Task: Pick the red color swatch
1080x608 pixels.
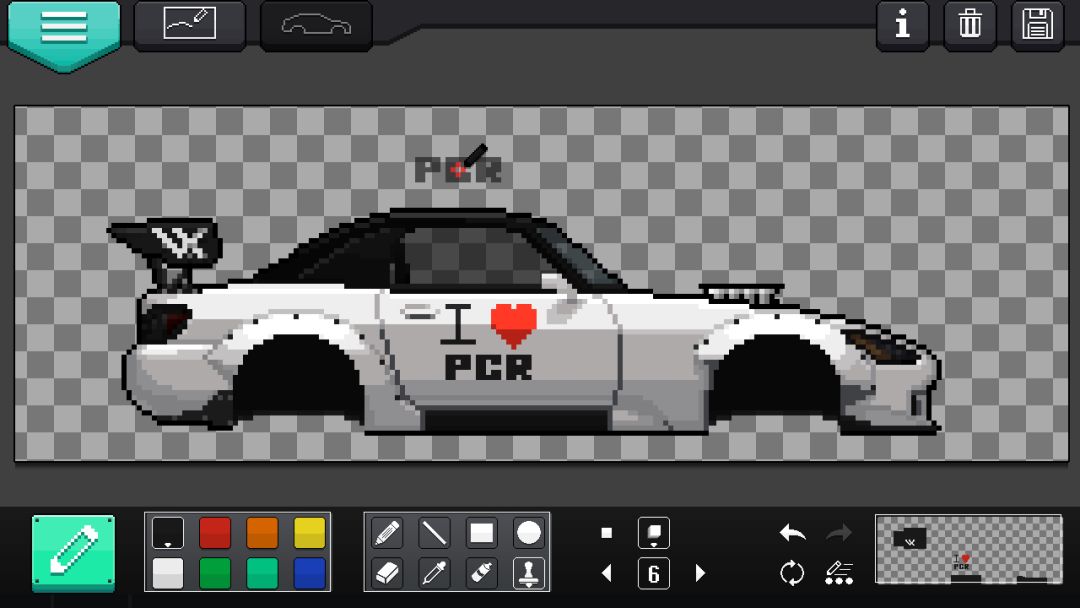Action: (215, 533)
